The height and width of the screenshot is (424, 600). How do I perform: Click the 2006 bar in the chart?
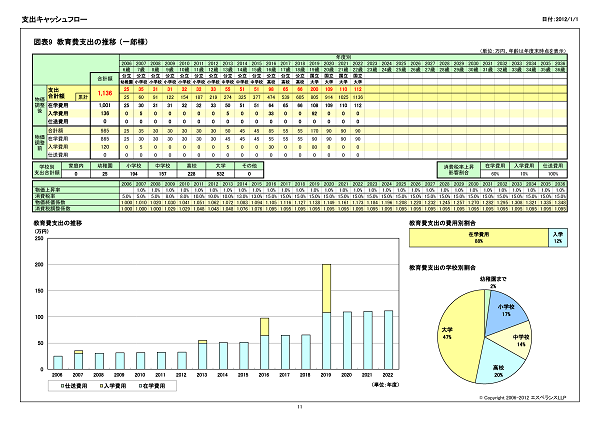[58, 363]
